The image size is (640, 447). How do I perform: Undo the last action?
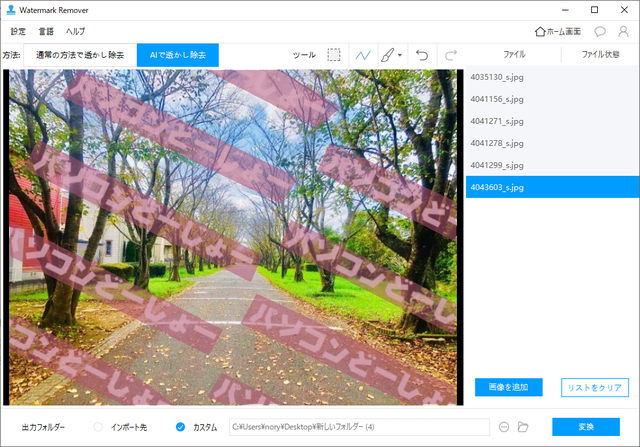[x=422, y=55]
